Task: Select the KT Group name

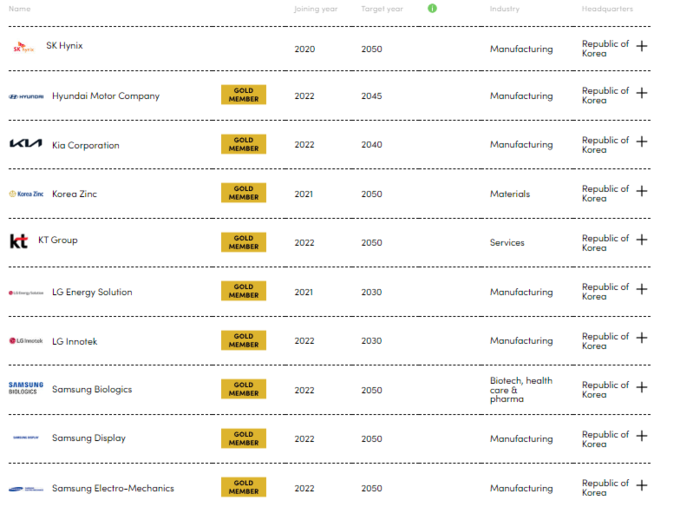Action: [x=58, y=240]
